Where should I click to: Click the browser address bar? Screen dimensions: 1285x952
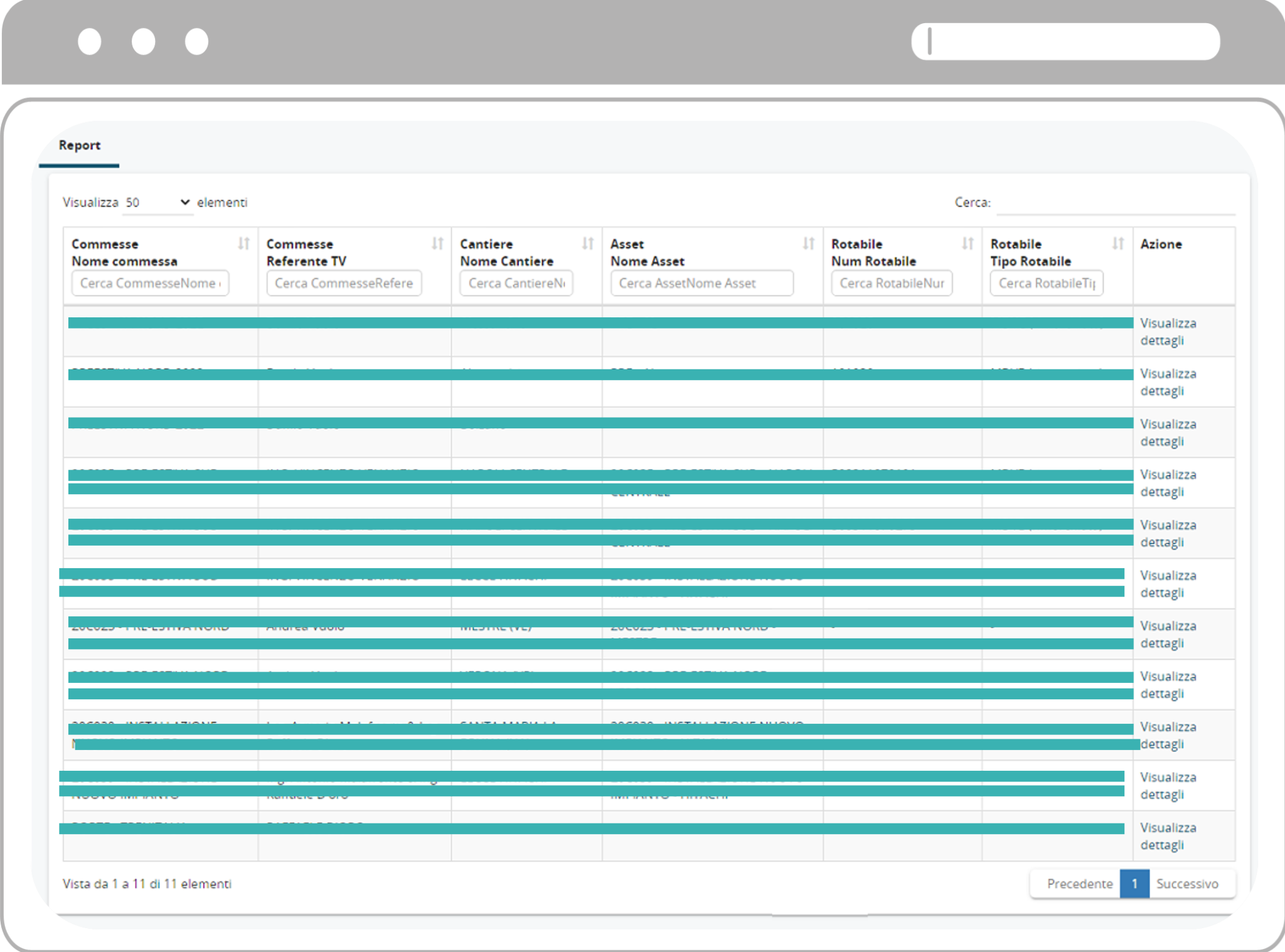(1065, 41)
